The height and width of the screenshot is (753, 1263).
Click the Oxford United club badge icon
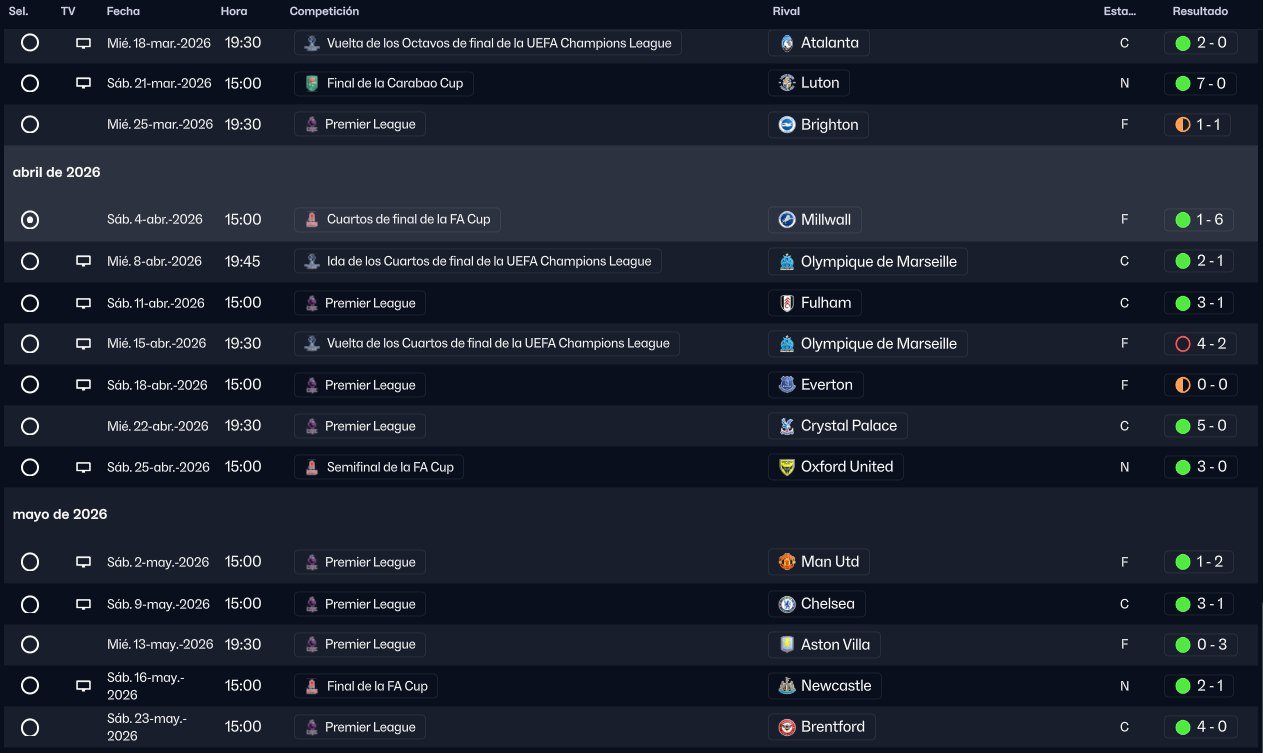pyautogui.click(x=787, y=467)
